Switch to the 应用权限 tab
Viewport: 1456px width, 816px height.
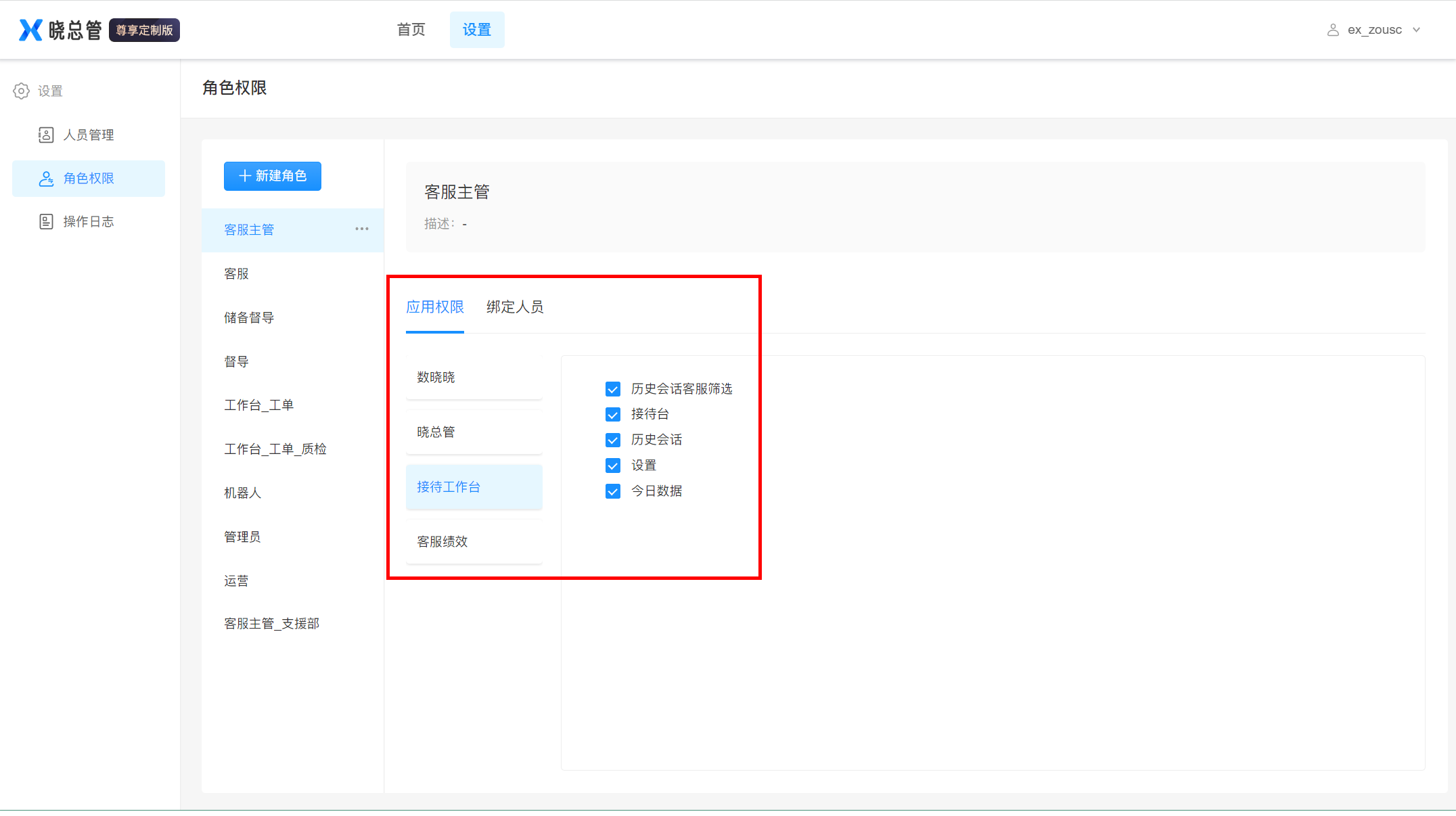(435, 307)
